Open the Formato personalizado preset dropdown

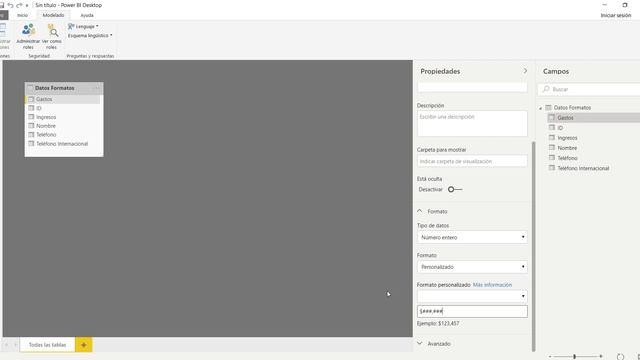tap(472, 296)
